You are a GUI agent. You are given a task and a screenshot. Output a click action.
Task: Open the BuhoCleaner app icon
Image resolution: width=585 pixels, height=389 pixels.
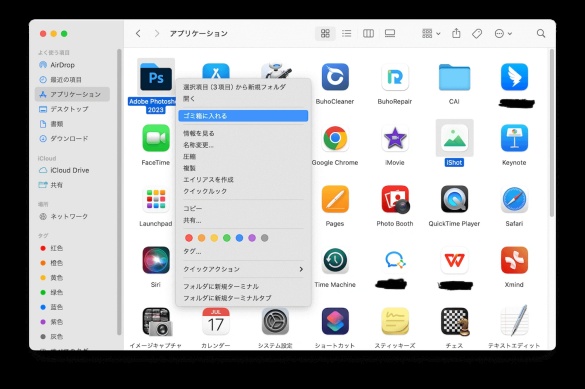[x=335, y=77]
